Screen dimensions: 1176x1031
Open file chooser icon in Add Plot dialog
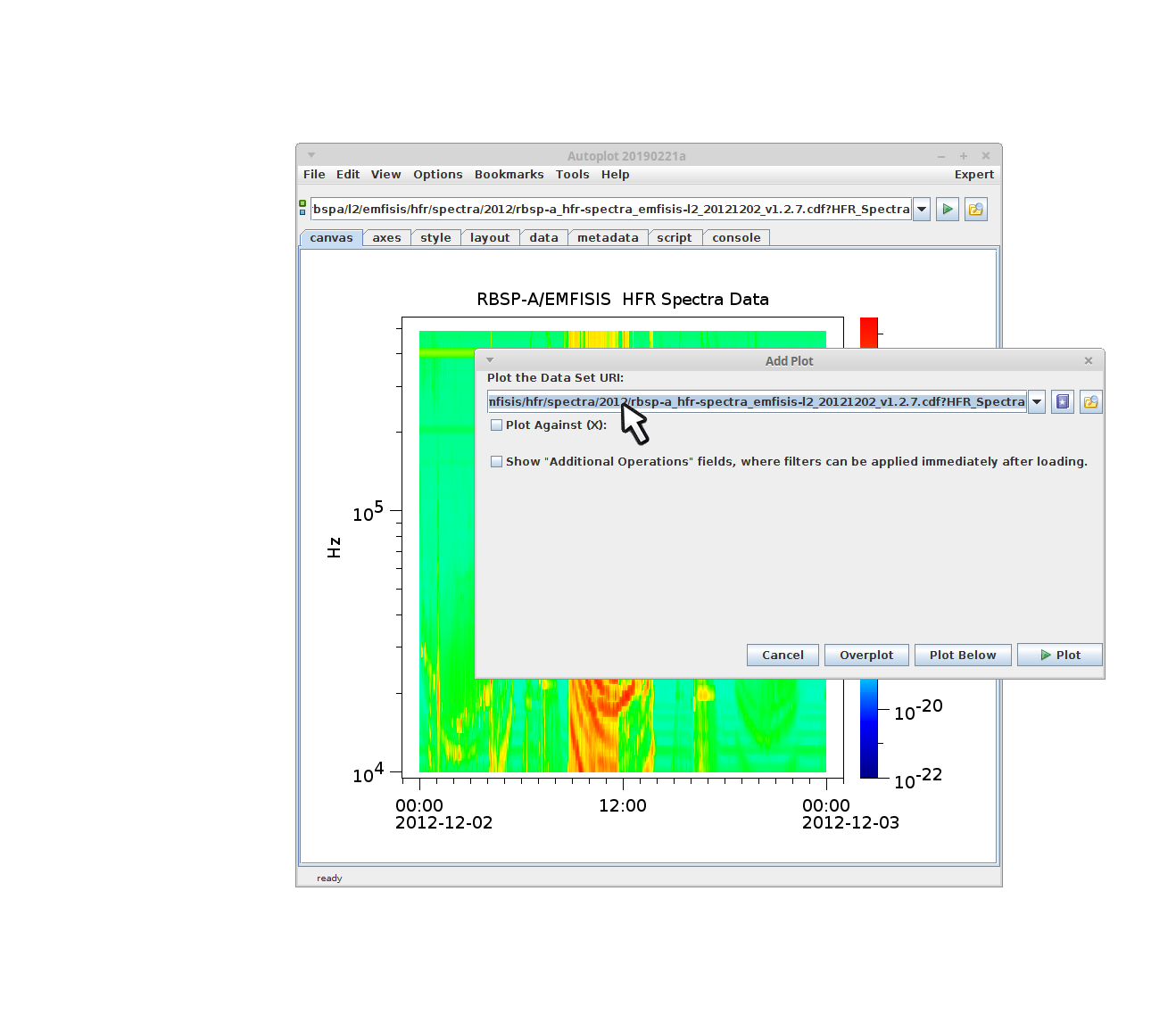tap(1091, 402)
